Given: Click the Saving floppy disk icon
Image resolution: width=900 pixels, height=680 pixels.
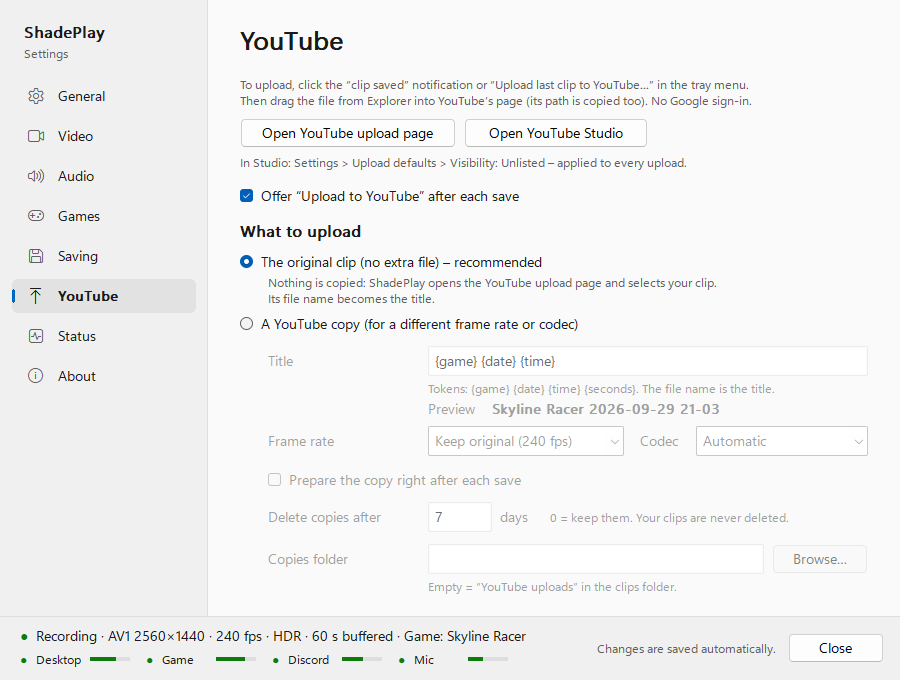Looking at the screenshot, I should (36, 256).
